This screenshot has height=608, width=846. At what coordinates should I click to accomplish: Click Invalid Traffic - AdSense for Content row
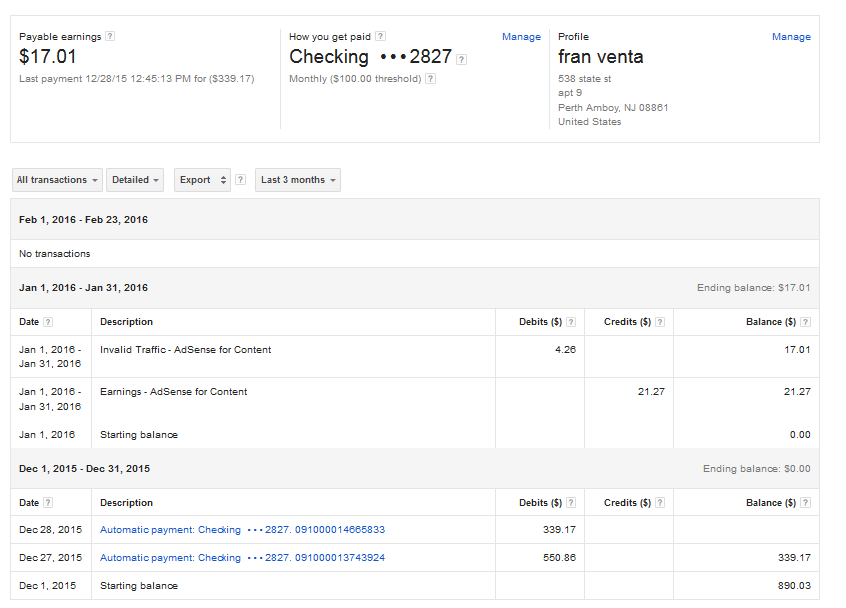pyautogui.click(x=414, y=357)
